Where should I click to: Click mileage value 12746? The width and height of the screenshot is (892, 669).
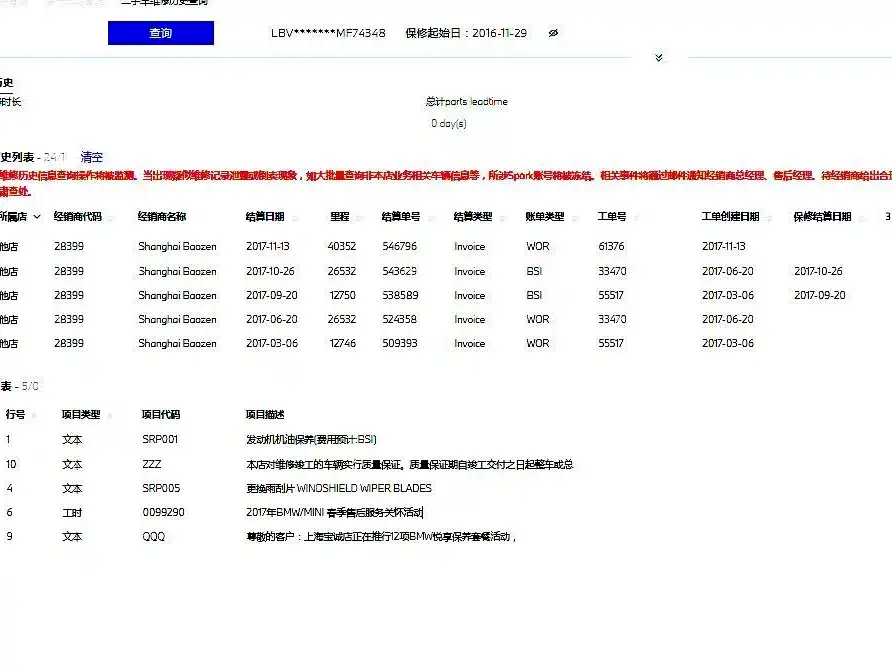(342, 343)
